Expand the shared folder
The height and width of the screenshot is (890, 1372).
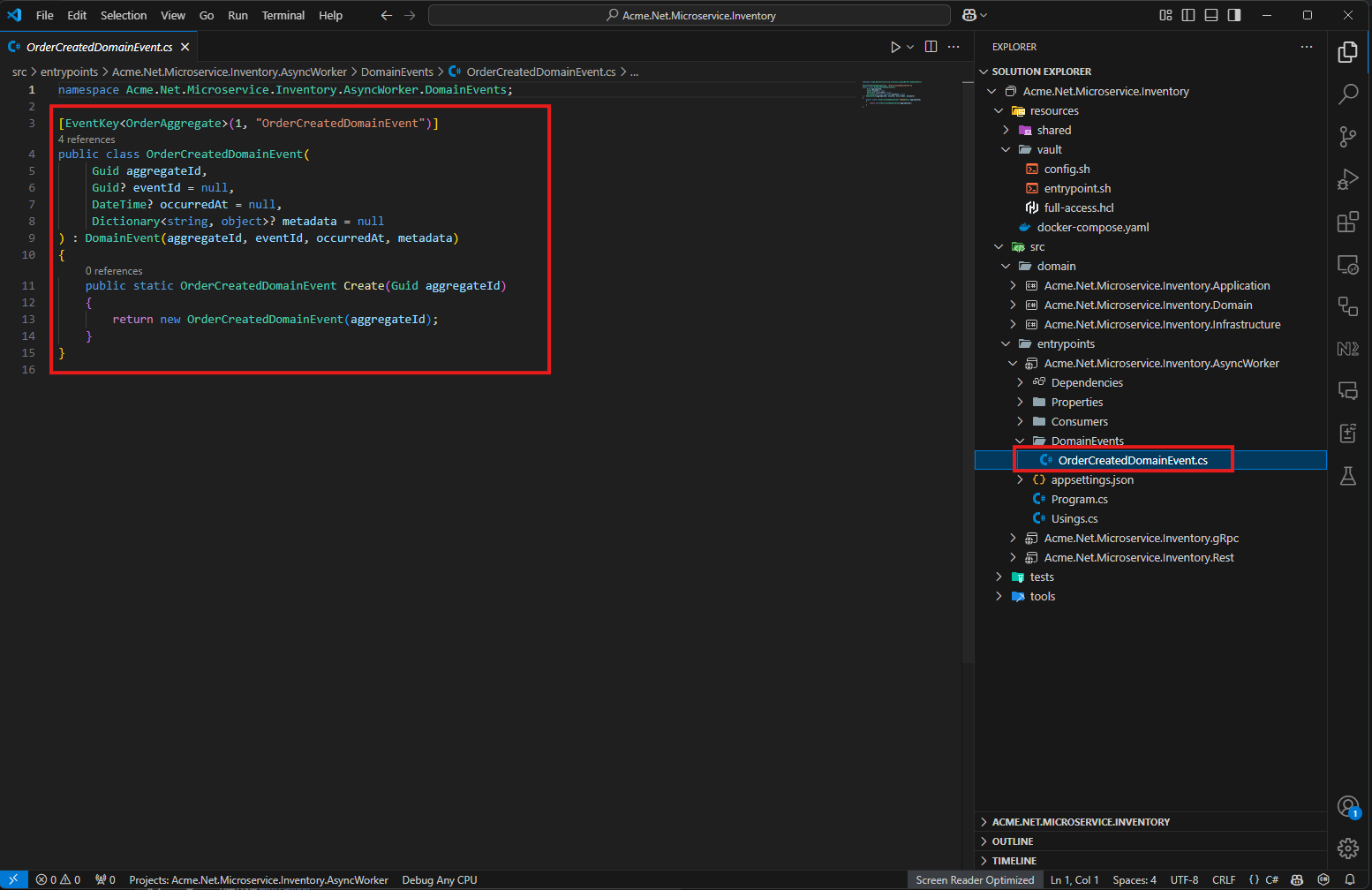pos(1006,130)
